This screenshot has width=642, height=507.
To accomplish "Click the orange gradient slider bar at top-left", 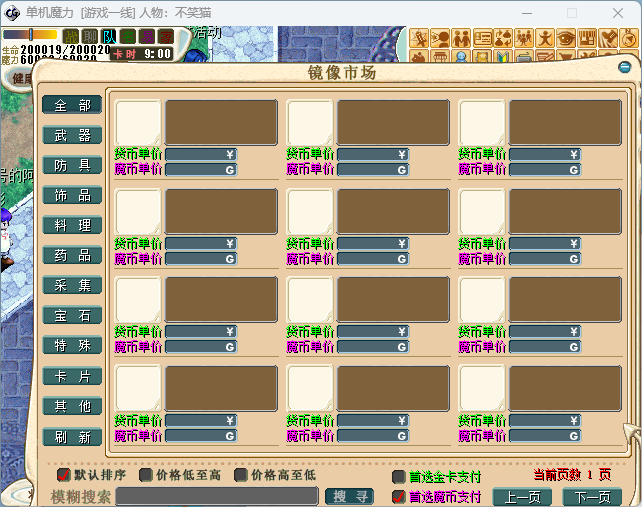I will coord(30,35).
